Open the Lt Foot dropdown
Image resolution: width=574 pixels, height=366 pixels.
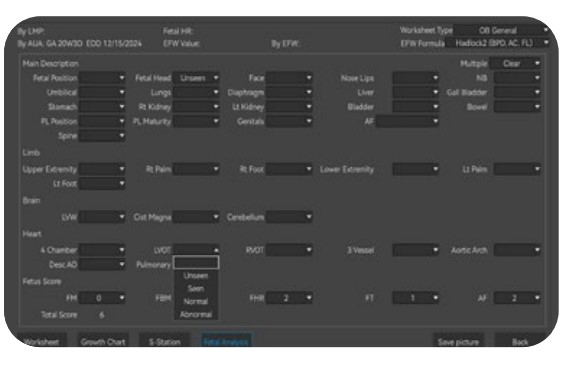102,183
